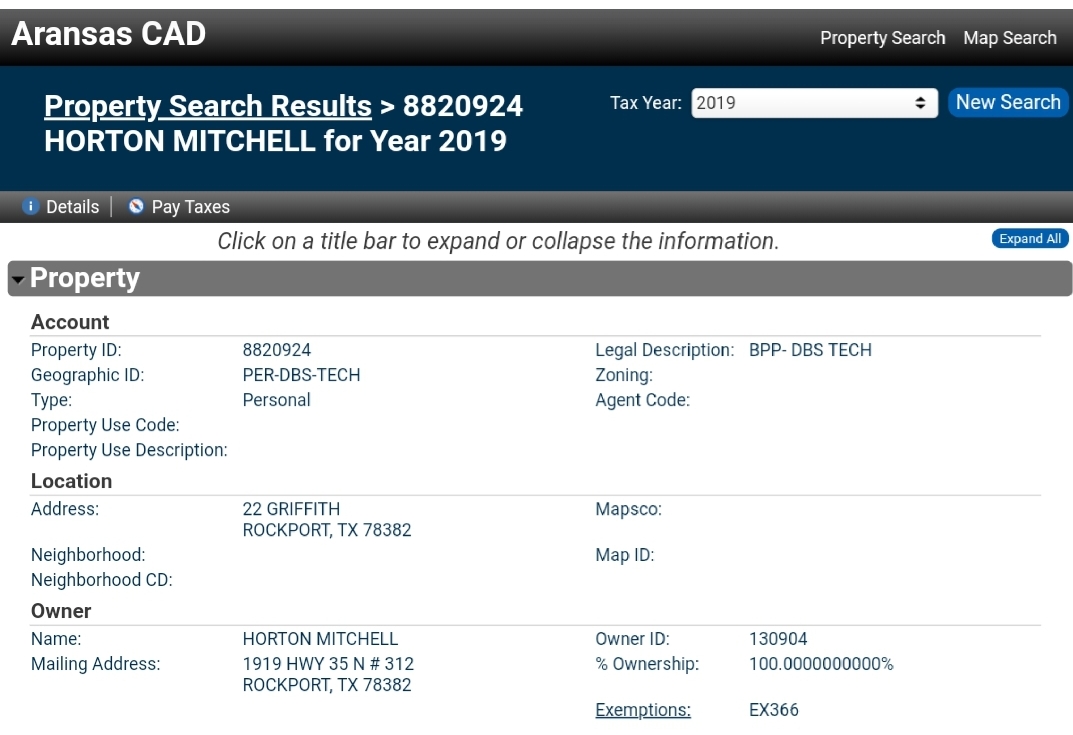The width and height of the screenshot is (1073, 735).
Task: Click the Neighborhood CD label
Action: click(x=101, y=580)
